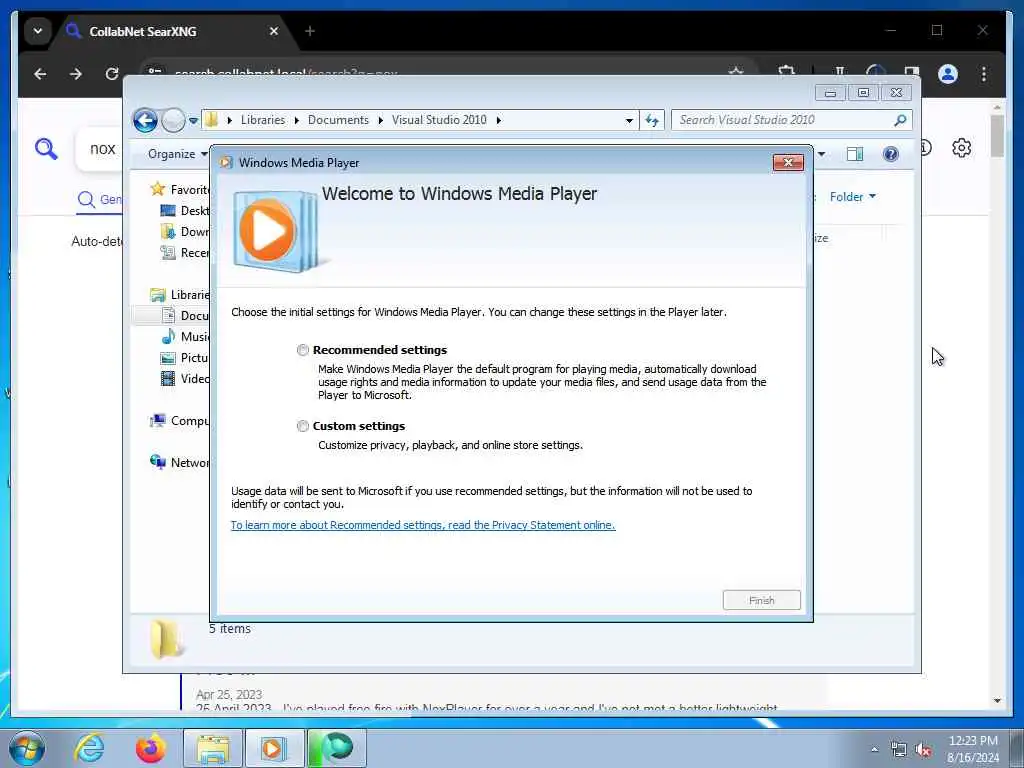Show hidden system tray icons

(874, 750)
